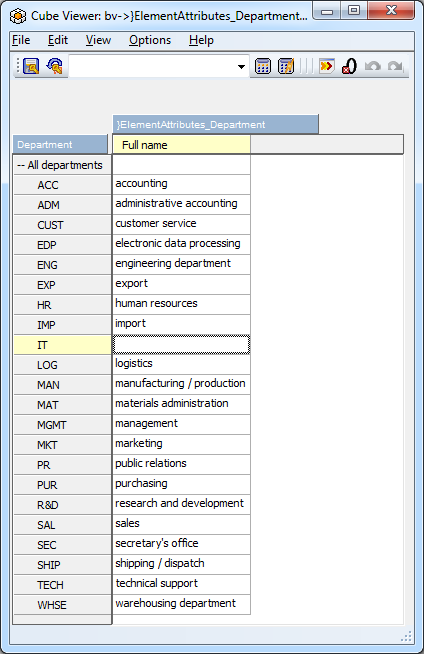The height and width of the screenshot is (654, 424).
Task: Click the }ElementAttributes_Department title dimension button
Action: point(216,124)
